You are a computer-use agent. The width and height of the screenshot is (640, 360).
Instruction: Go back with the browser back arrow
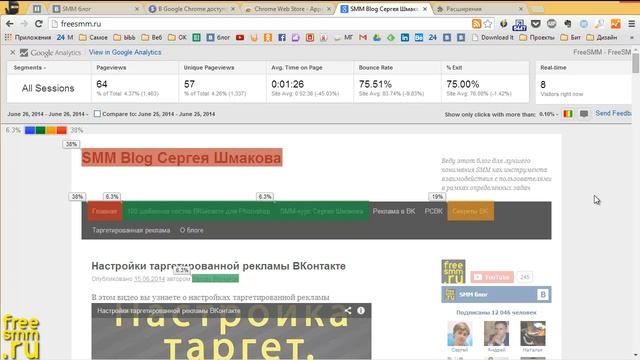(10, 24)
